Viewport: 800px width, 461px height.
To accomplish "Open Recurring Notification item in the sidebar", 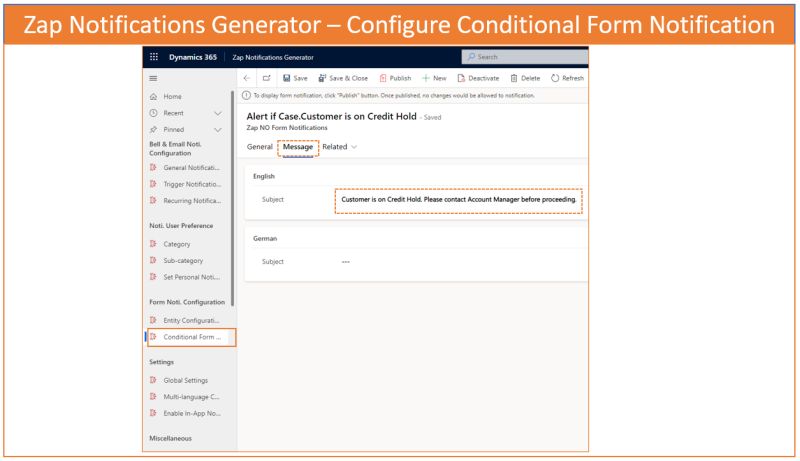I will pyautogui.click(x=192, y=200).
